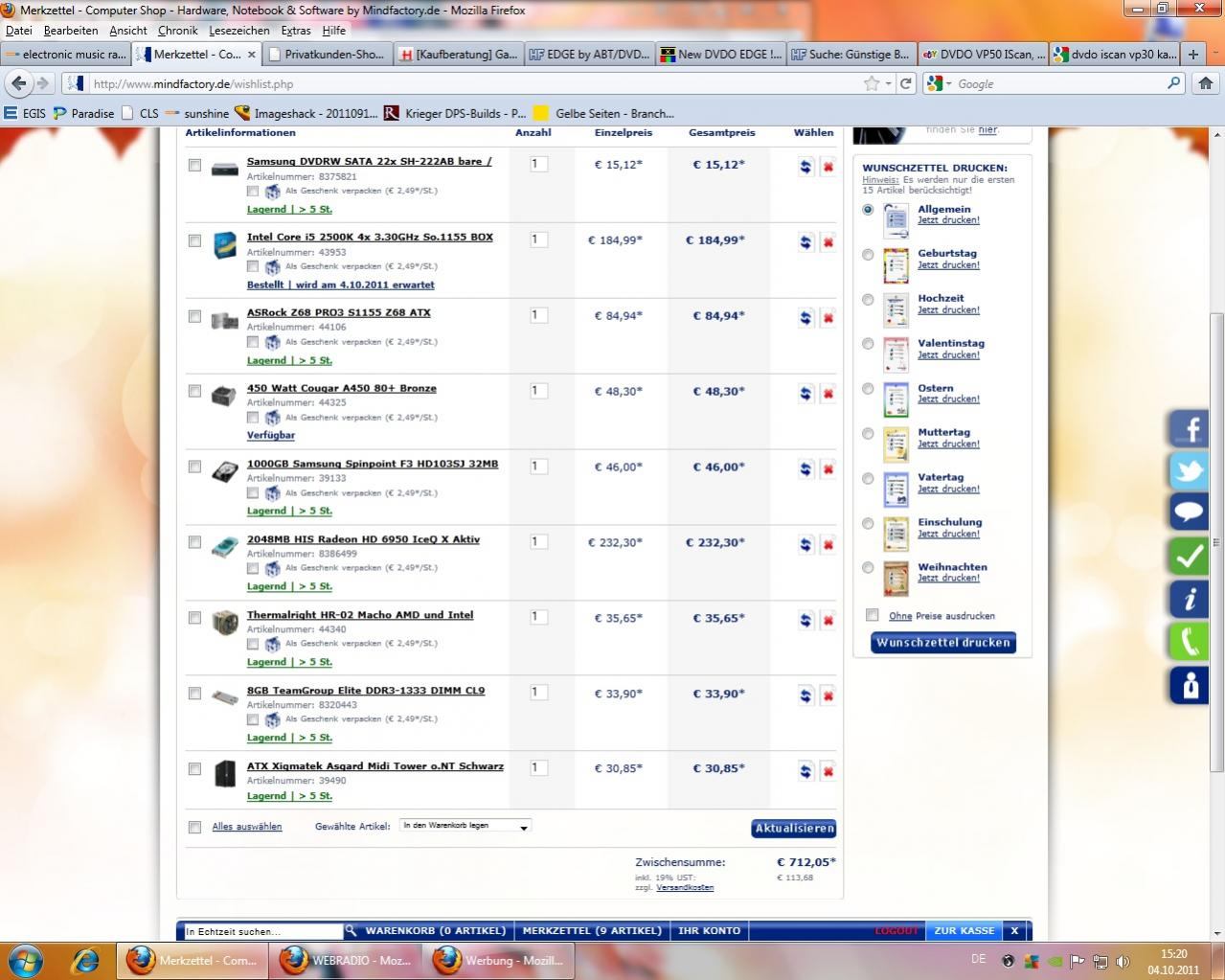Click the Allgemein Jetzt drucken link
The width and height of the screenshot is (1225, 980).
(x=948, y=220)
